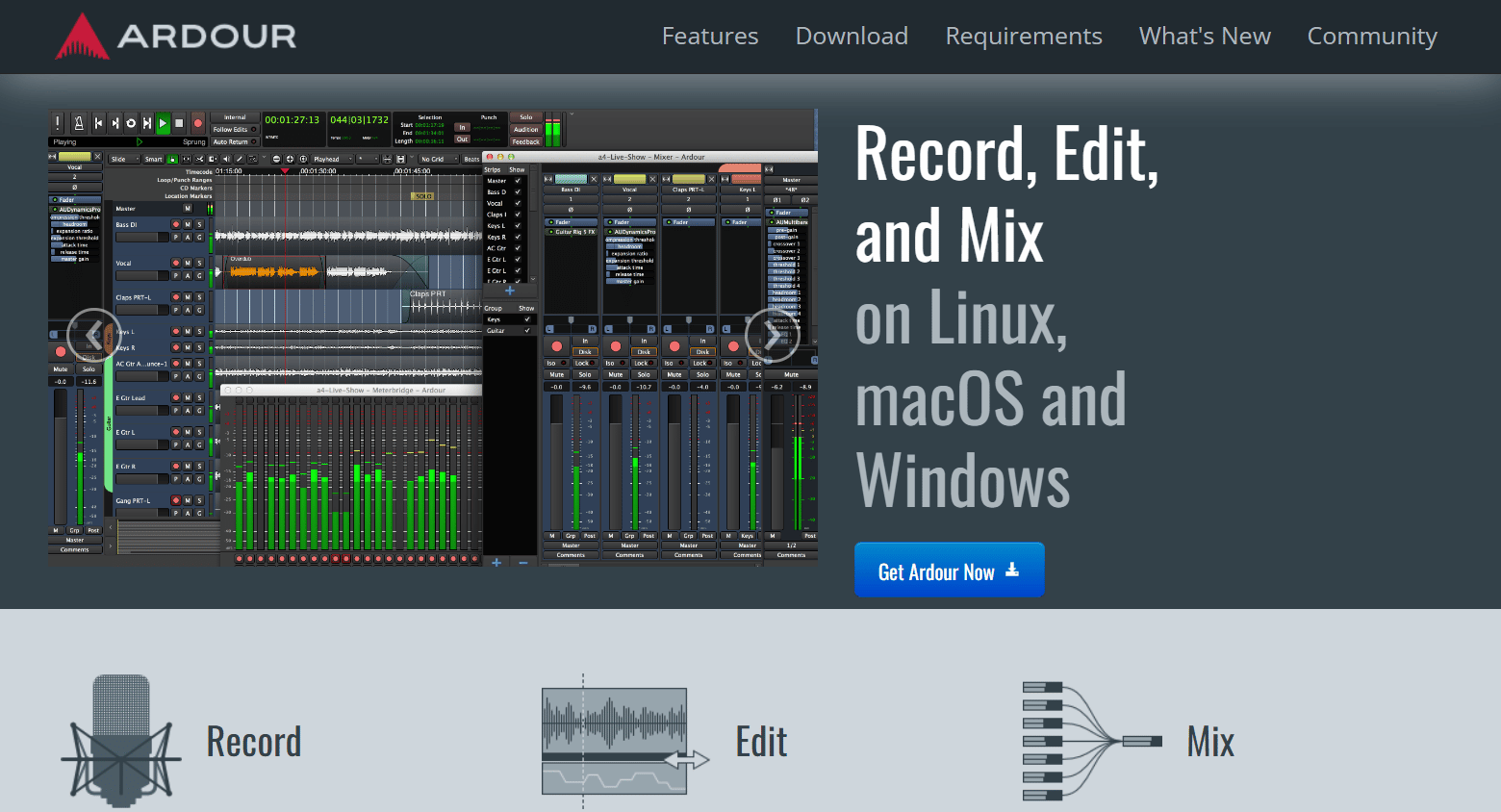The width and height of the screenshot is (1501, 812).
Task: Click the Audition alert button
Action: (526, 129)
